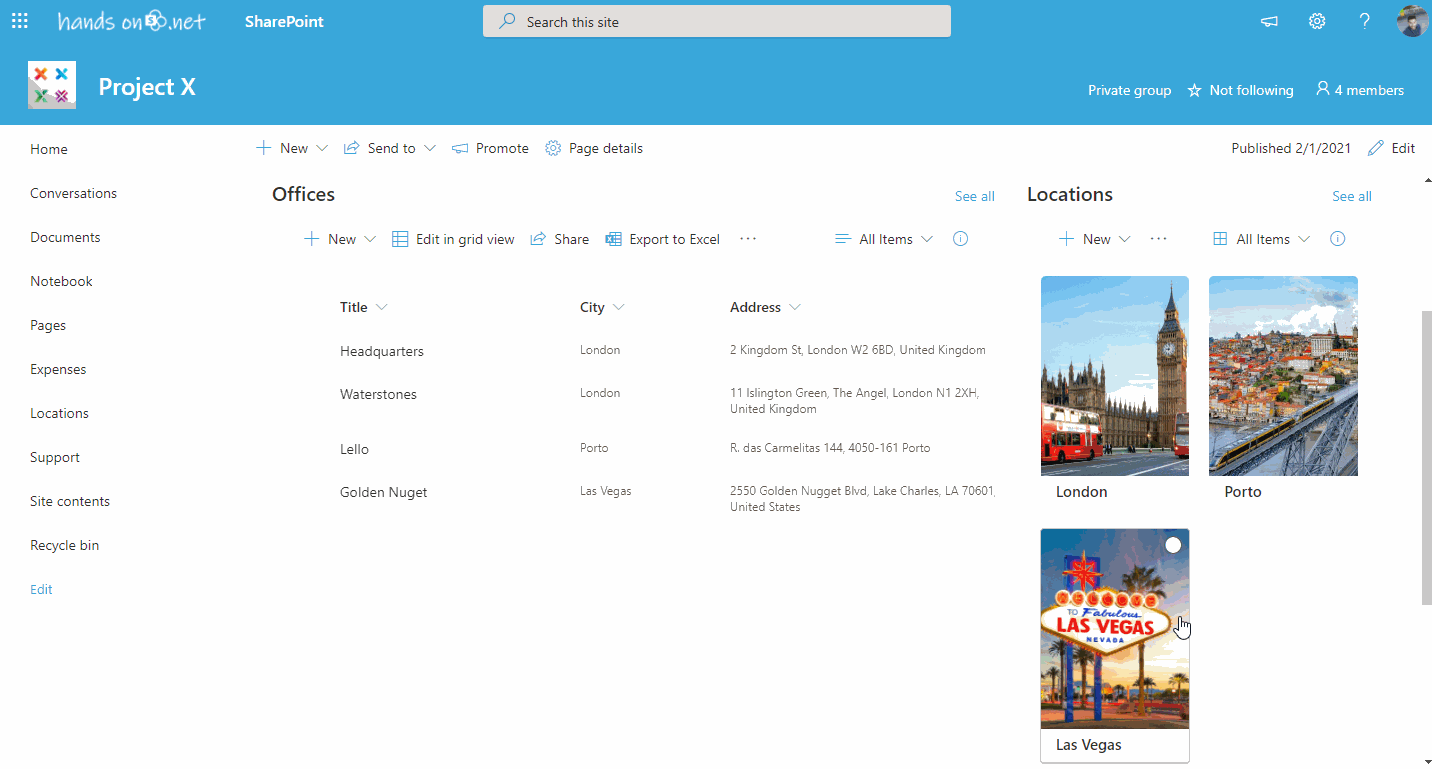
Task: Click the Project X site logo
Action: coord(52,86)
